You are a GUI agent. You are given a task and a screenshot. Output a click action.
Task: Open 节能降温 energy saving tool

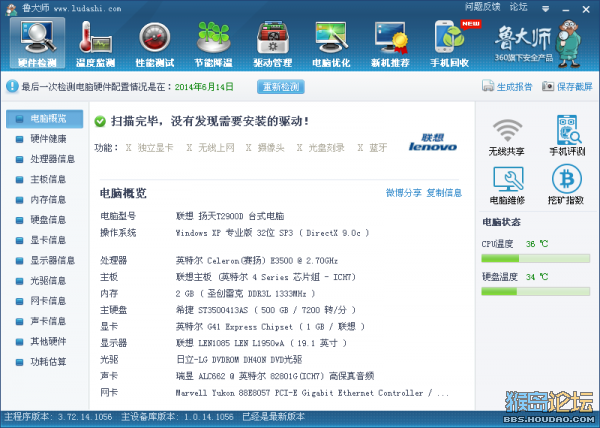click(x=214, y=43)
